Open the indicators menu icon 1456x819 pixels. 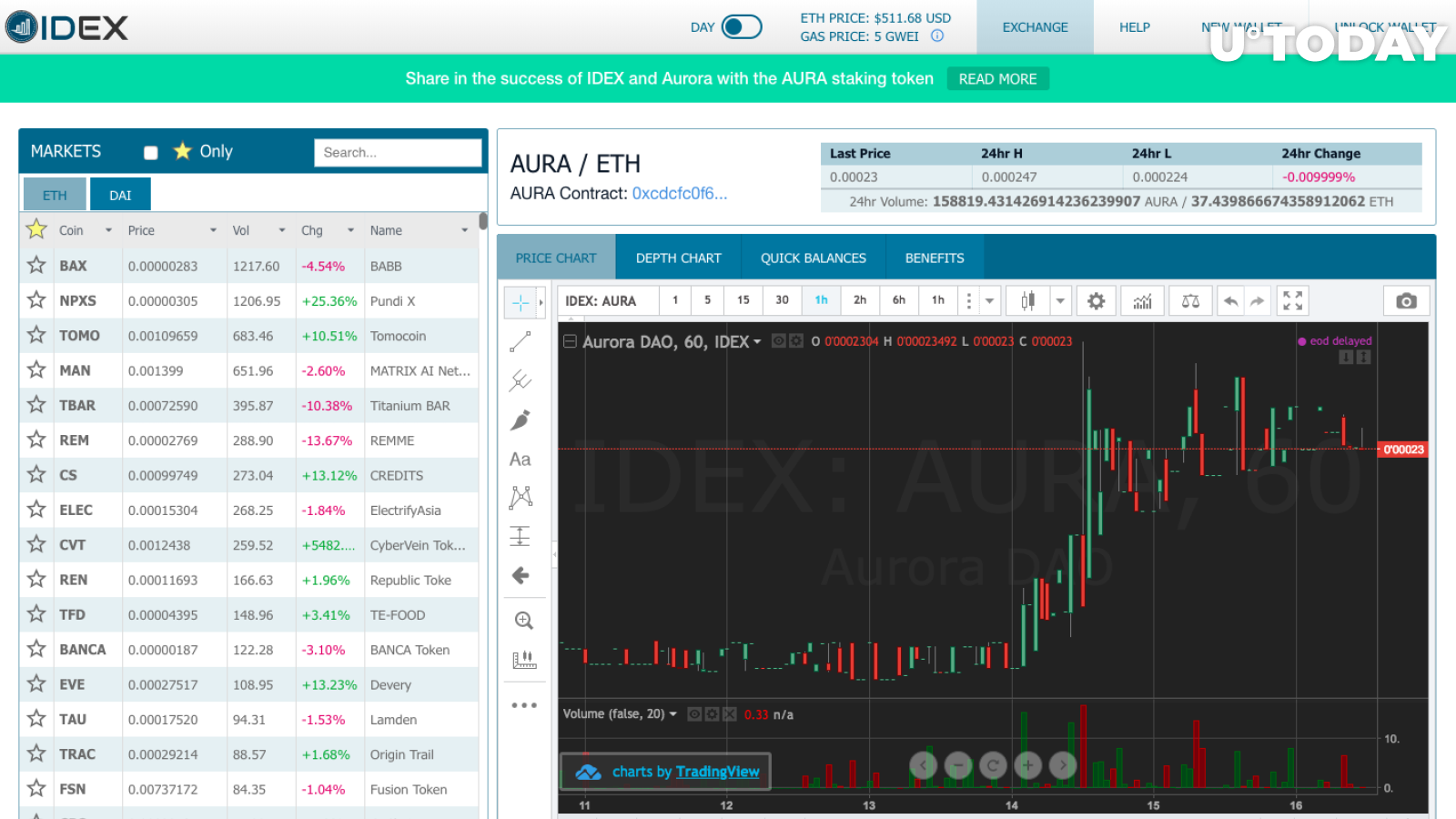1143,301
